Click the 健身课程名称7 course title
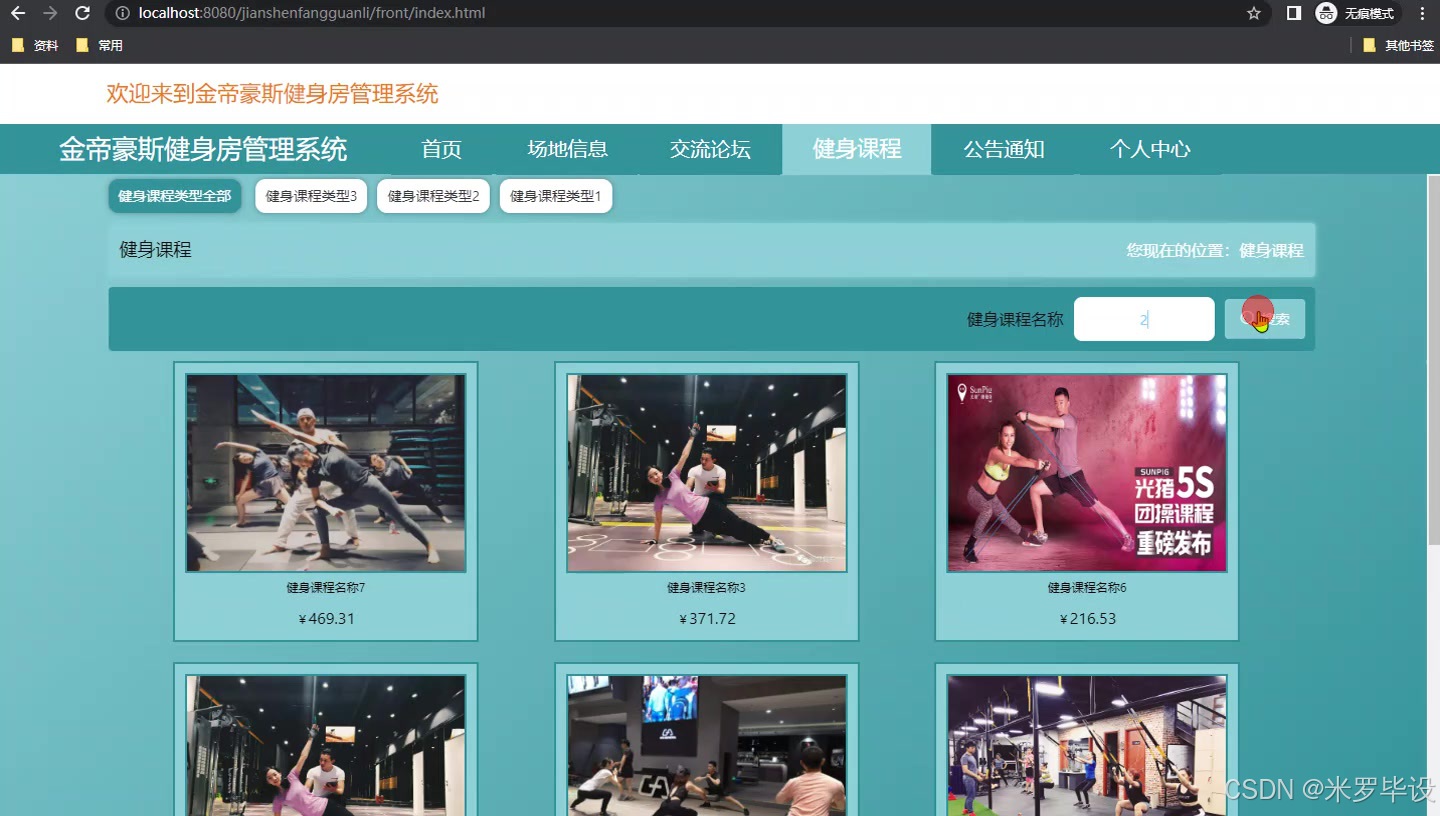Viewport: 1440px width, 816px height. pyautogui.click(x=326, y=588)
